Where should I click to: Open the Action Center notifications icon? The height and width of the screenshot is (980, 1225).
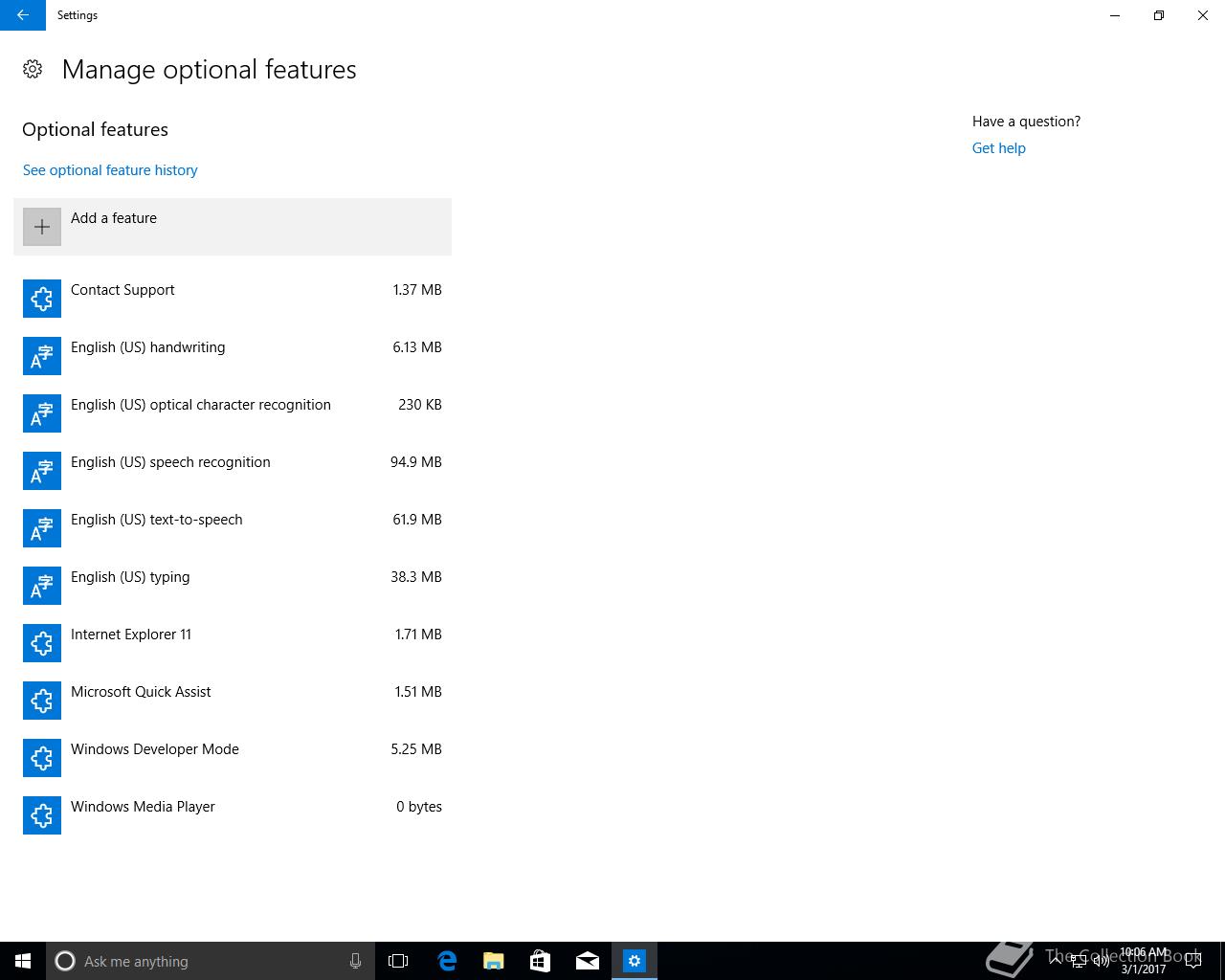(x=1193, y=961)
